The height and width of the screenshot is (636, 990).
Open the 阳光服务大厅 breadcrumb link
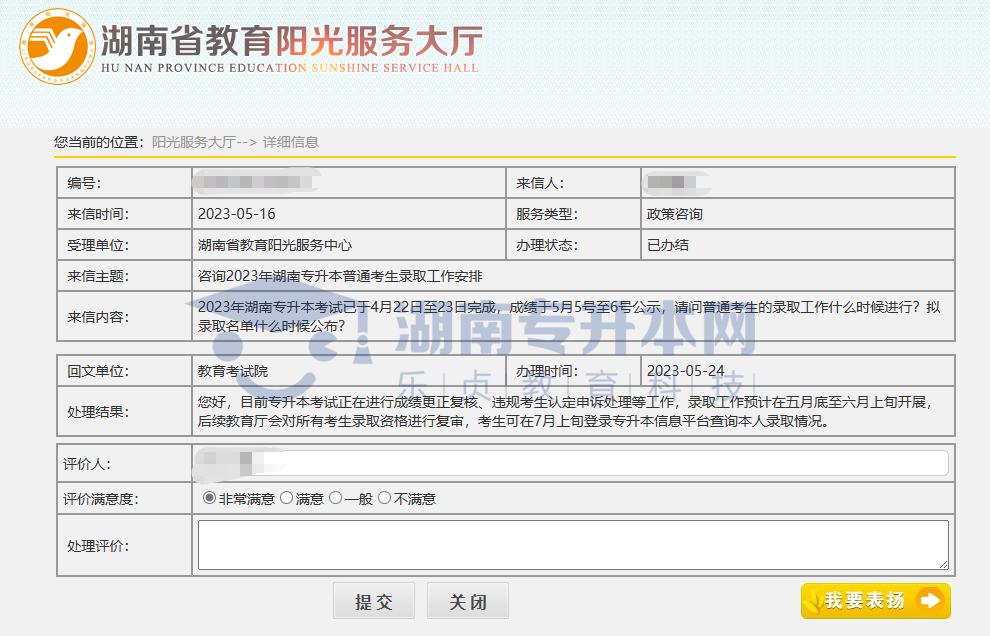click(193, 142)
